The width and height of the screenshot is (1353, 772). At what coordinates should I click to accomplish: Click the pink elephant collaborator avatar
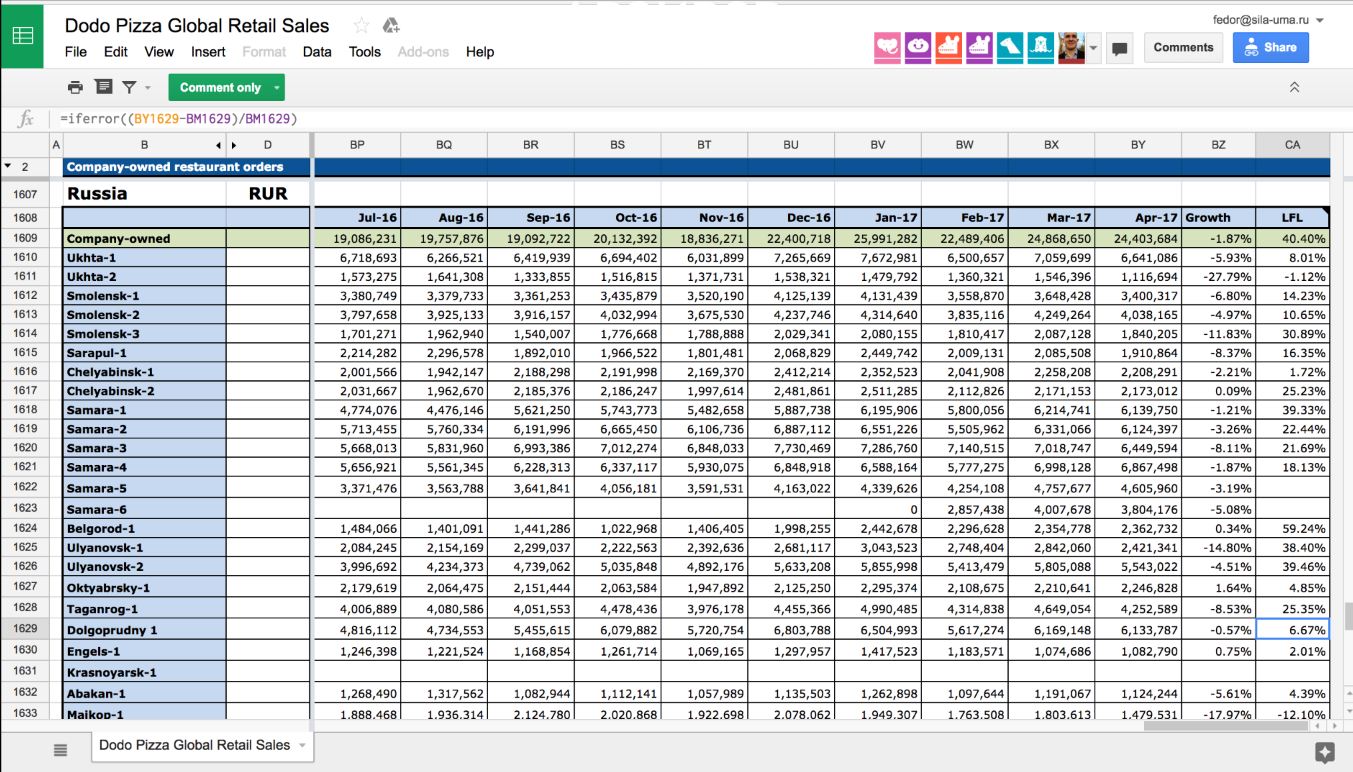[x=887, y=47]
